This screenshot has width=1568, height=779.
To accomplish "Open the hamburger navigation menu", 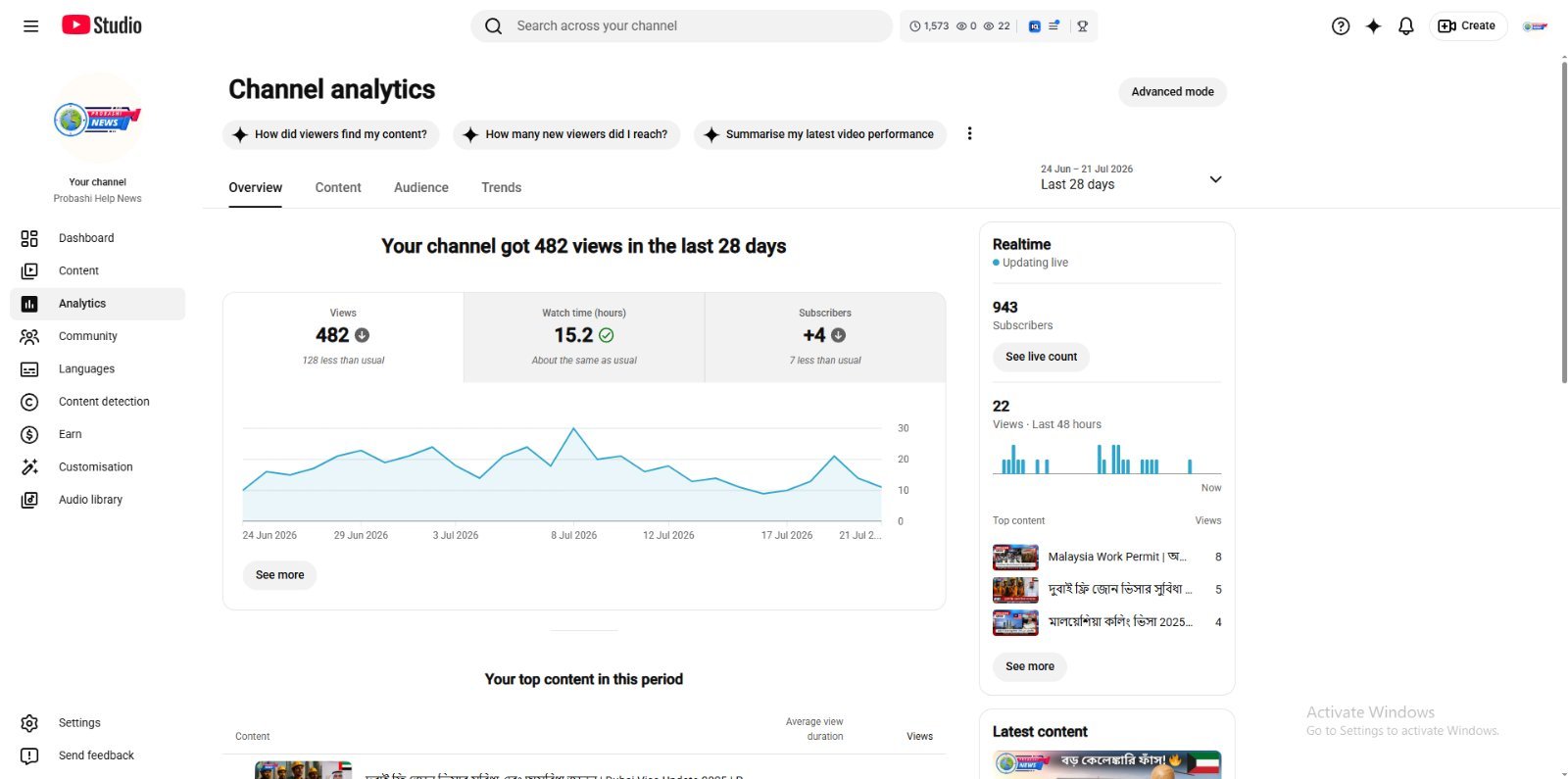I will point(30,26).
